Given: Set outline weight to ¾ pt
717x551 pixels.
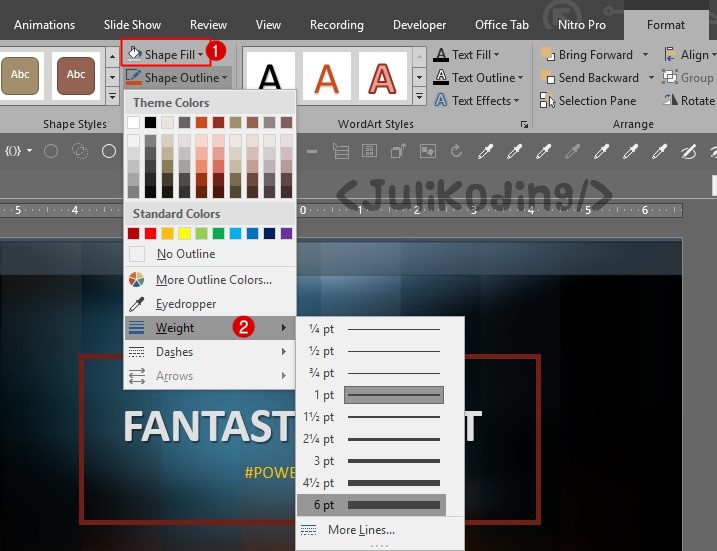Looking at the screenshot, I should pyautogui.click(x=372, y=373).
